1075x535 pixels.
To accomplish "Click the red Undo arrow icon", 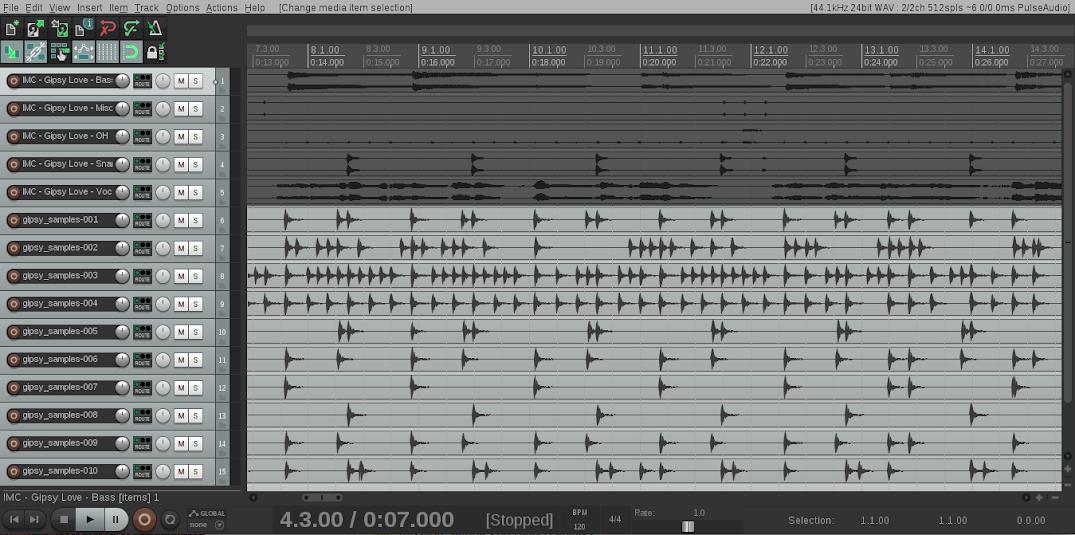I will pos(107,28).
